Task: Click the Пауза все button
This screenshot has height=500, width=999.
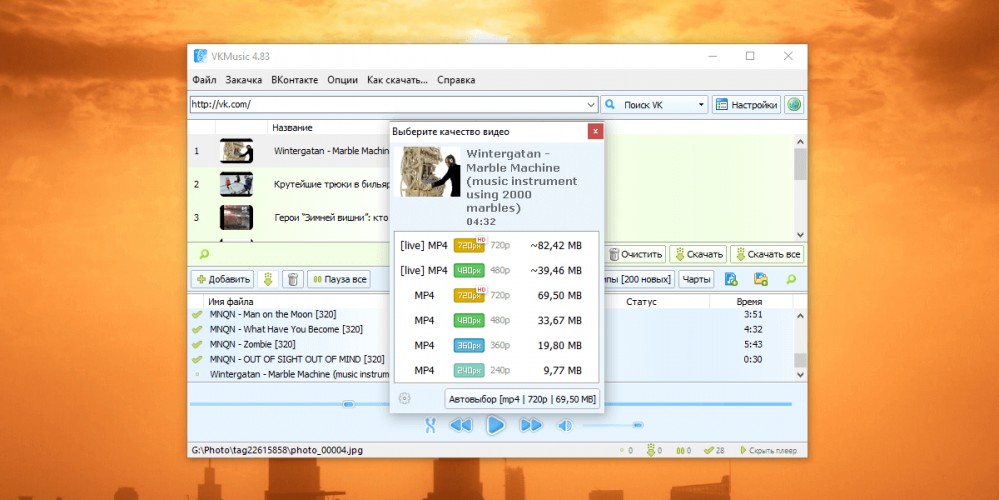Action: click(339, 279)
